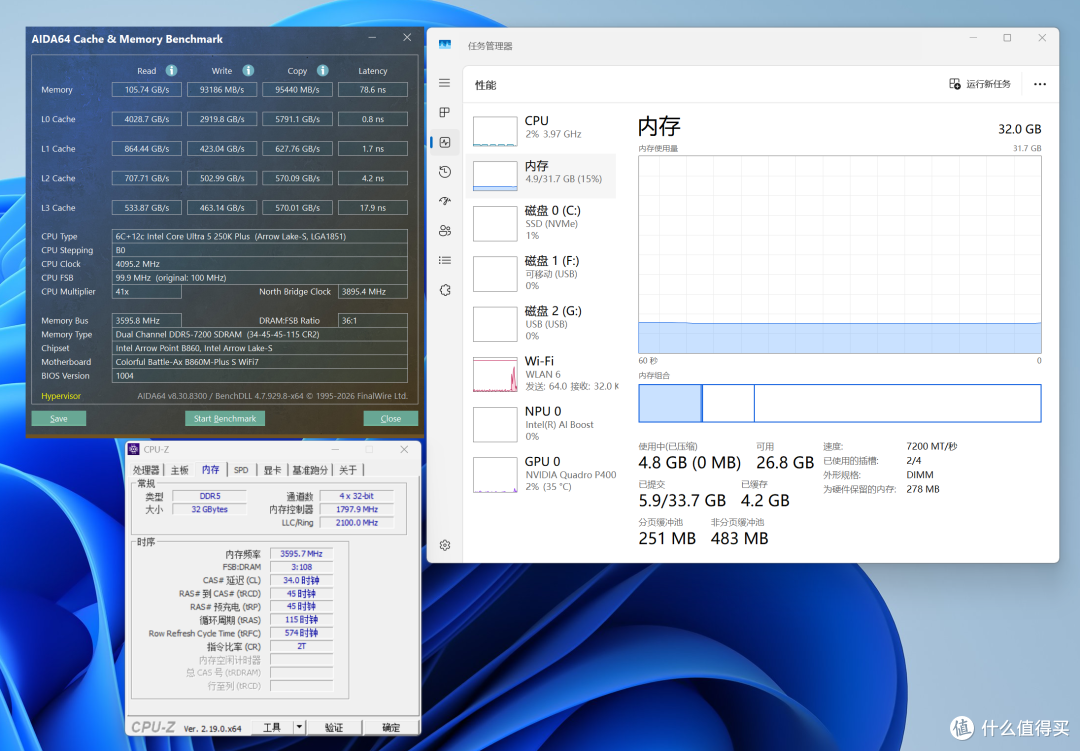
Task: Click Motherboard Colorful Battle-Ax field
Action: click(260, 362)
